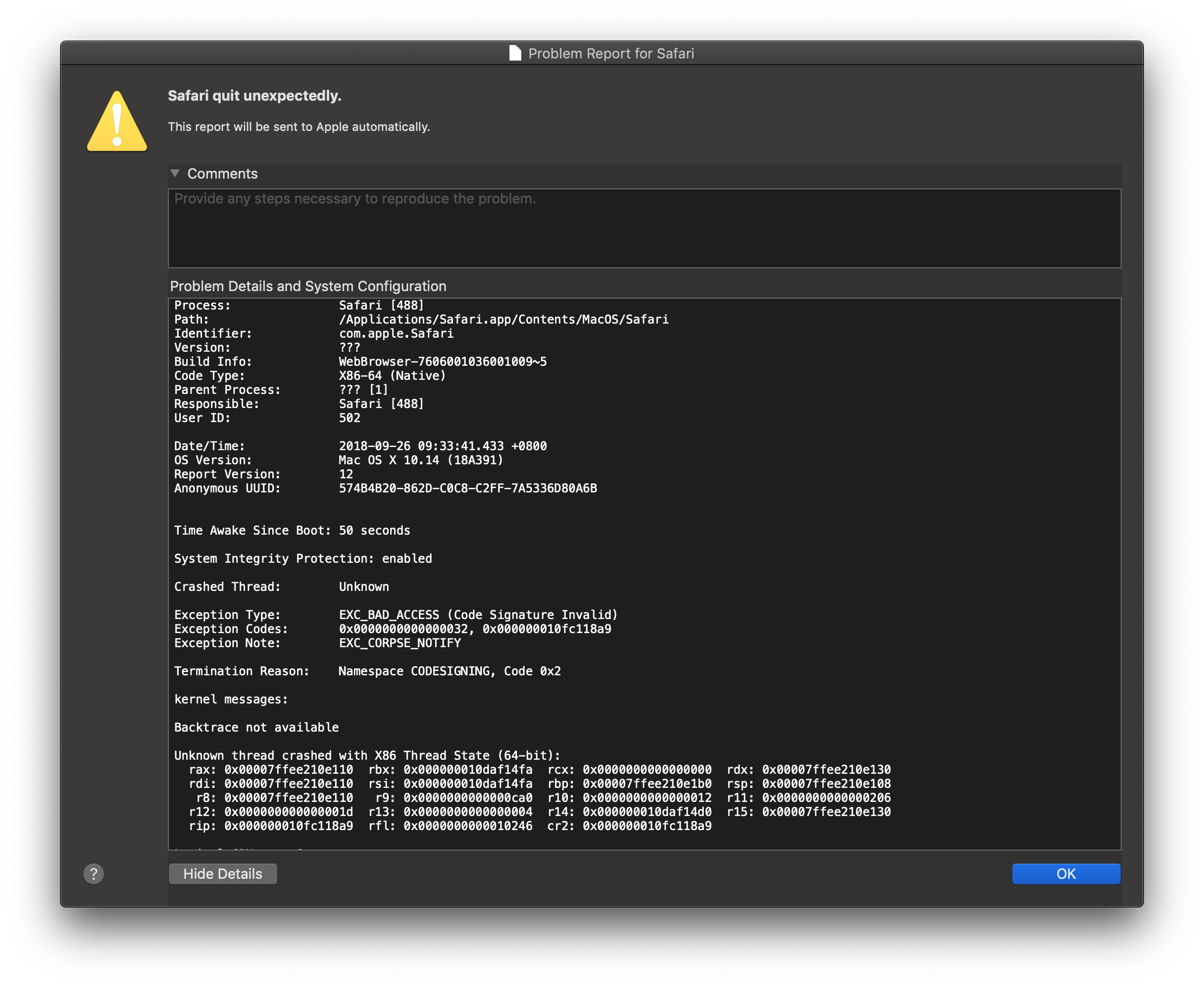Click the System Integrity Protection enabled line
Viewport: 1204px width, 987px height.
click(x=303, y=558)
